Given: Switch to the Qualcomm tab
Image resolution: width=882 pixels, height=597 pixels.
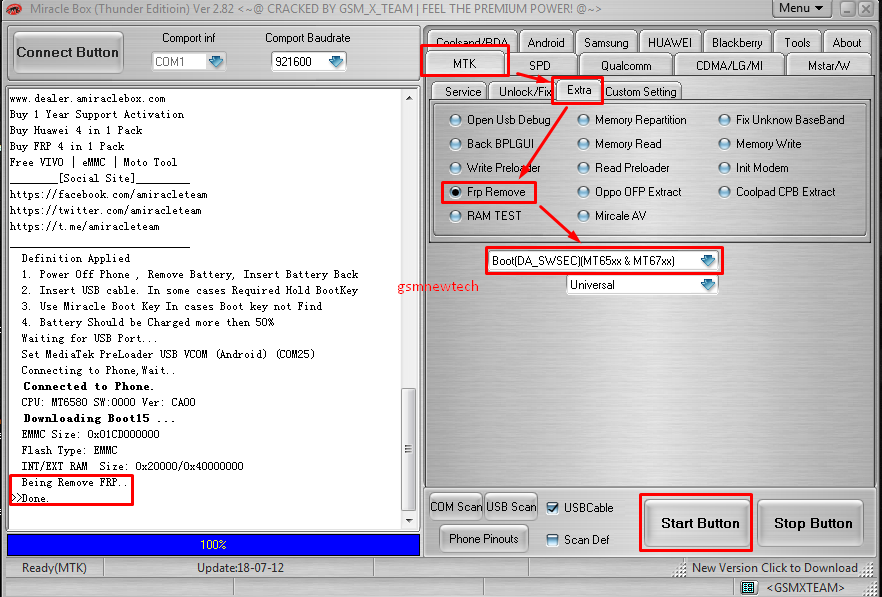Looking at the screenshot, I should point(626,65).
